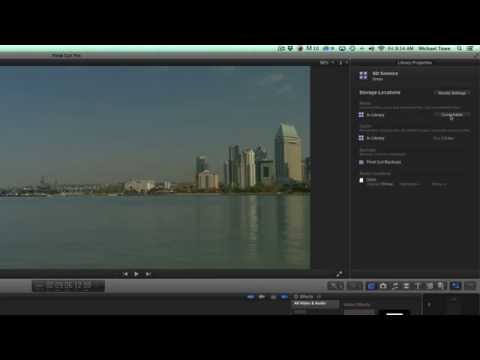
Task: Open the Generators browser
Action: coord(429,286)
